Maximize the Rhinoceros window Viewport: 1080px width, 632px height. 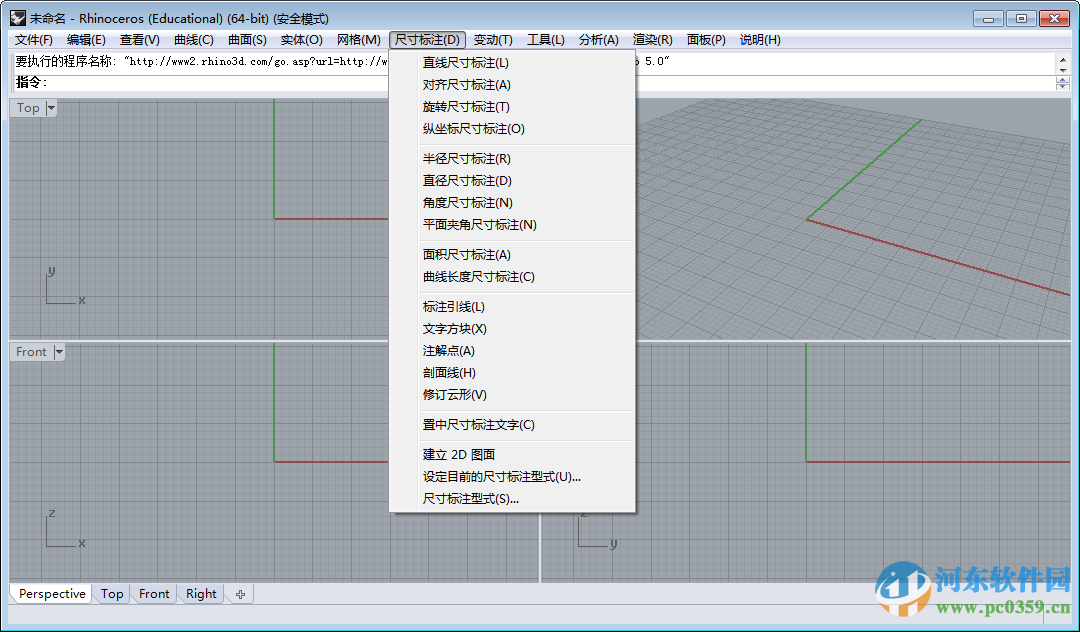[x=1021, y=19]
